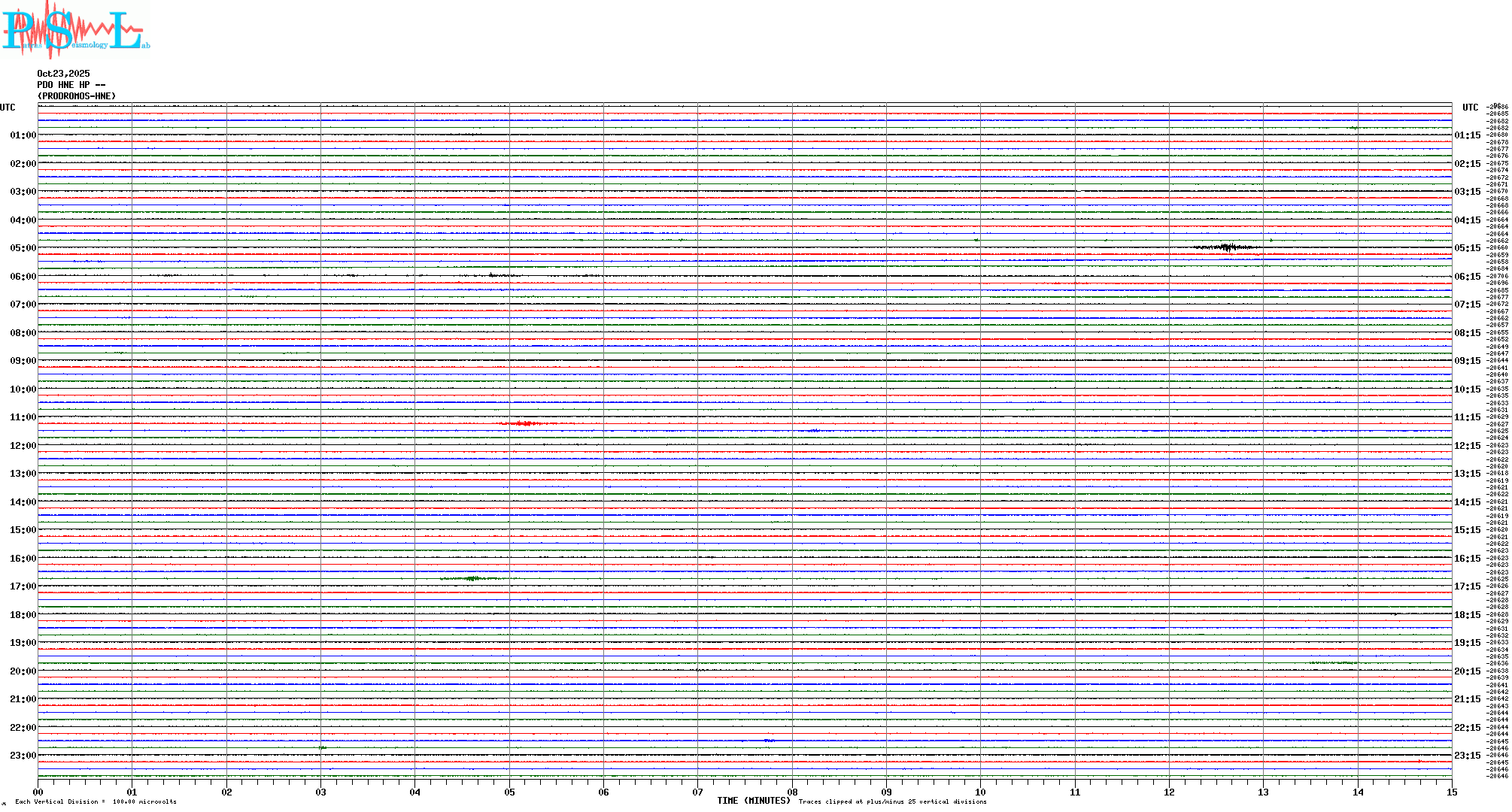The height and width of the screenshot is (812, 1512).
Task: Click the 17:00 hour label on left
Action: click(23, 586)
